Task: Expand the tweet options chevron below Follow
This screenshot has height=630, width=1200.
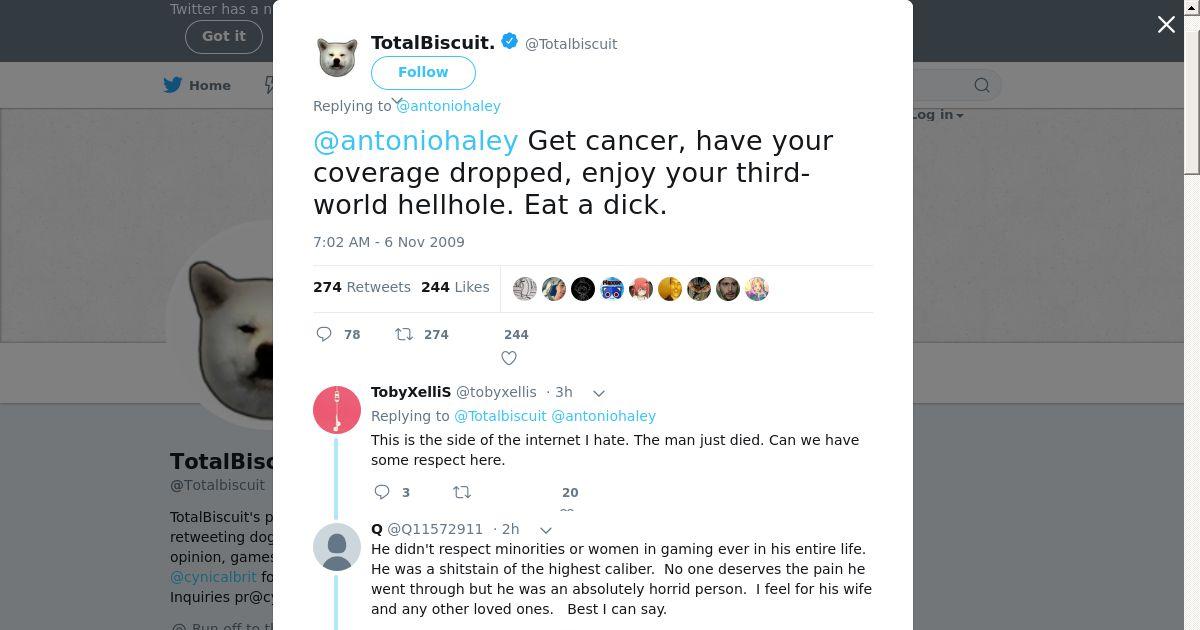Action: point(397,102)
